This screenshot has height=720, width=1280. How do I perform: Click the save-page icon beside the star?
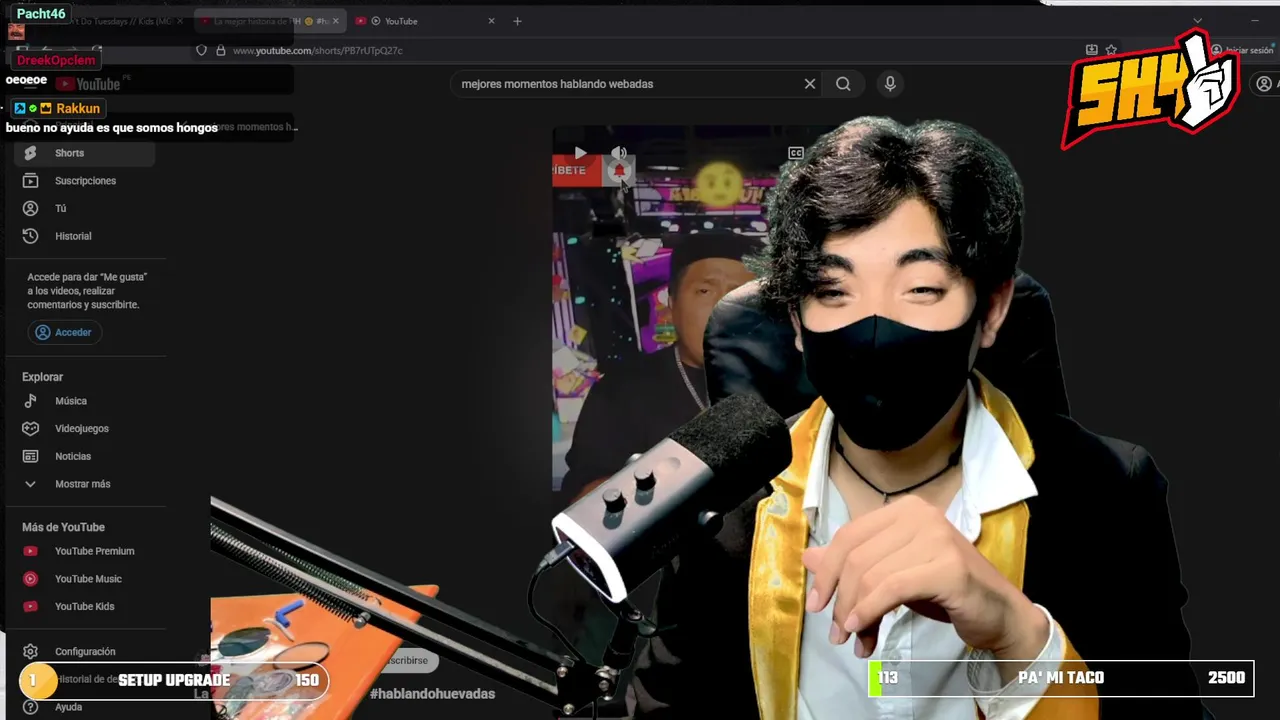coord(1091,50)
